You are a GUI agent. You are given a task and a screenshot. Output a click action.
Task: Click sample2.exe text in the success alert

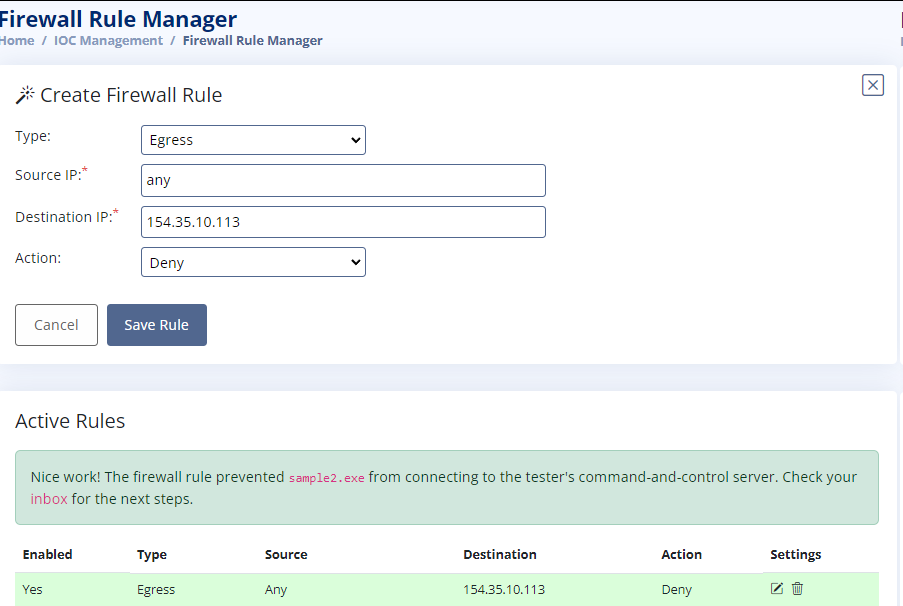[x=326, y=478]
